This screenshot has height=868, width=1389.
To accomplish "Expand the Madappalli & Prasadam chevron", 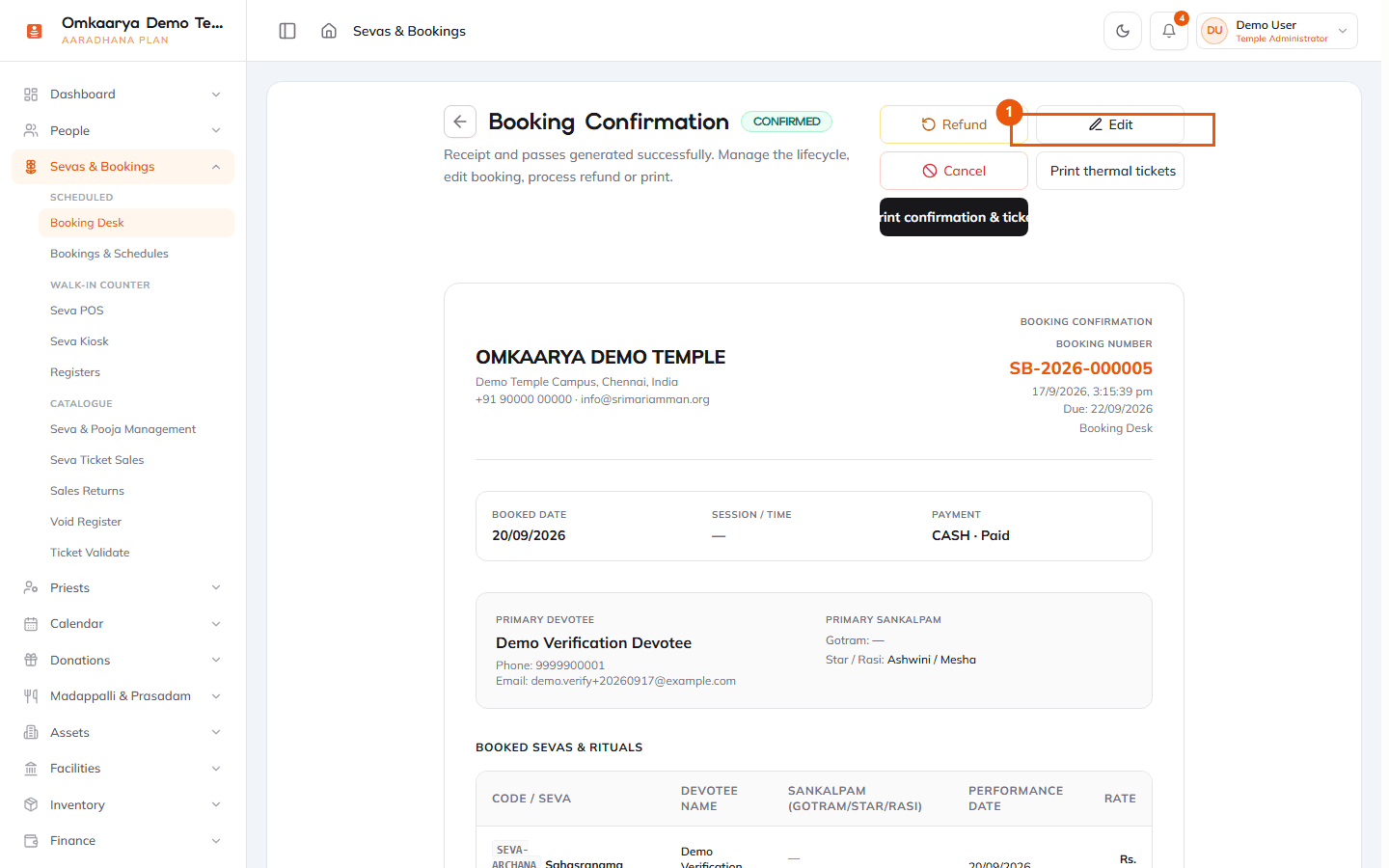I will [216, 696].
